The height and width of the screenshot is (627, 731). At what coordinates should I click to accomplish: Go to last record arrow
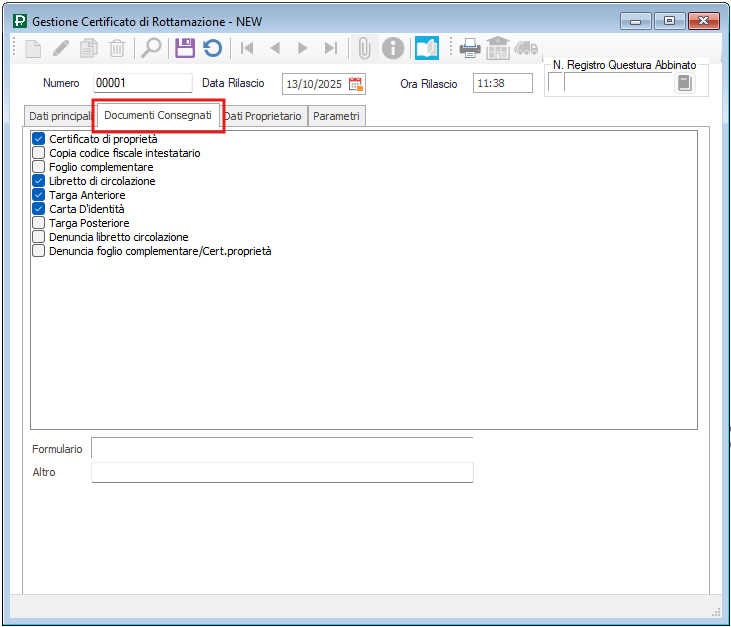tap(331, 48)
